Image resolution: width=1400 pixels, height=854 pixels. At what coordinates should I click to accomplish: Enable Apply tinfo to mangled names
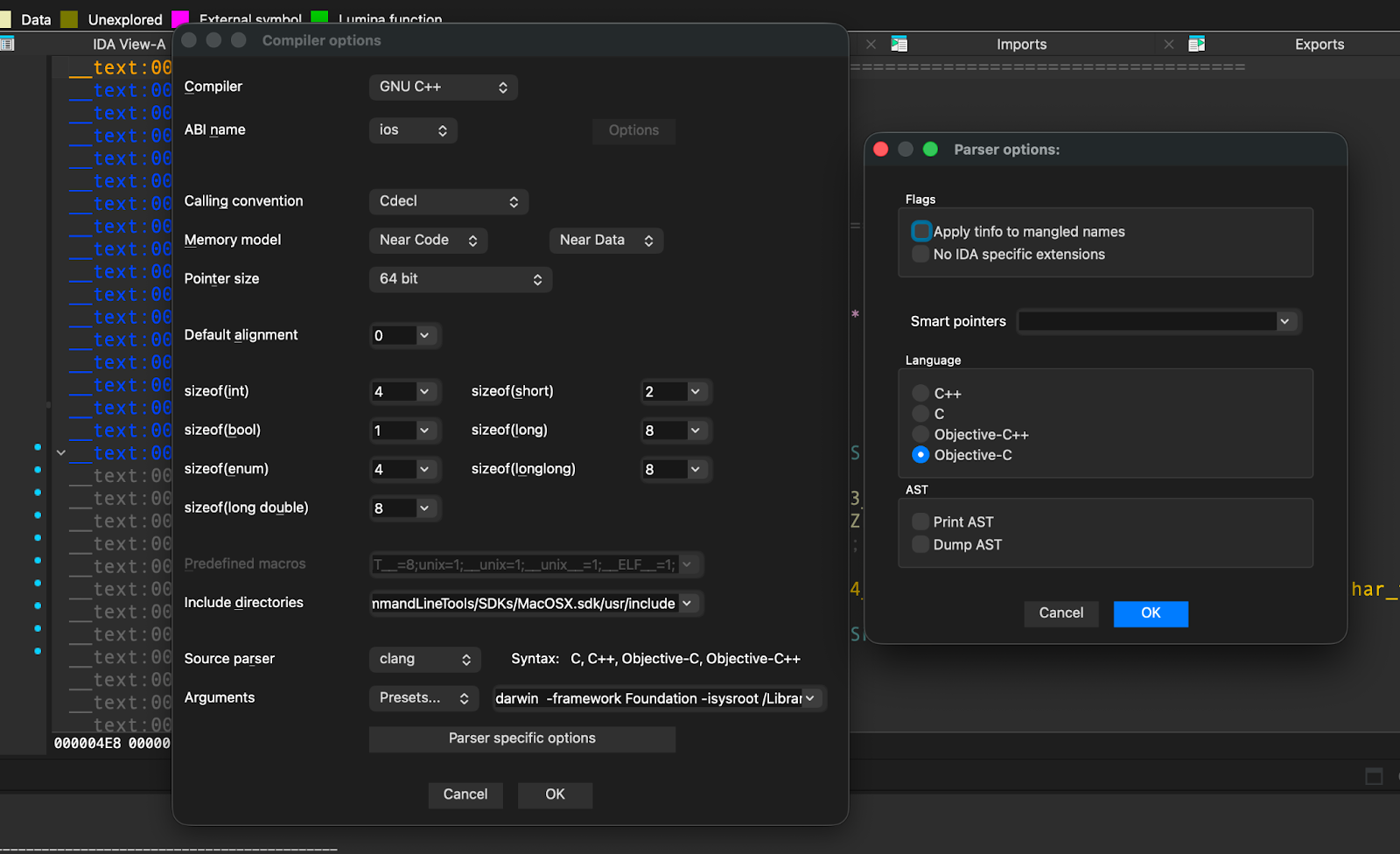[x=920, y=231]
